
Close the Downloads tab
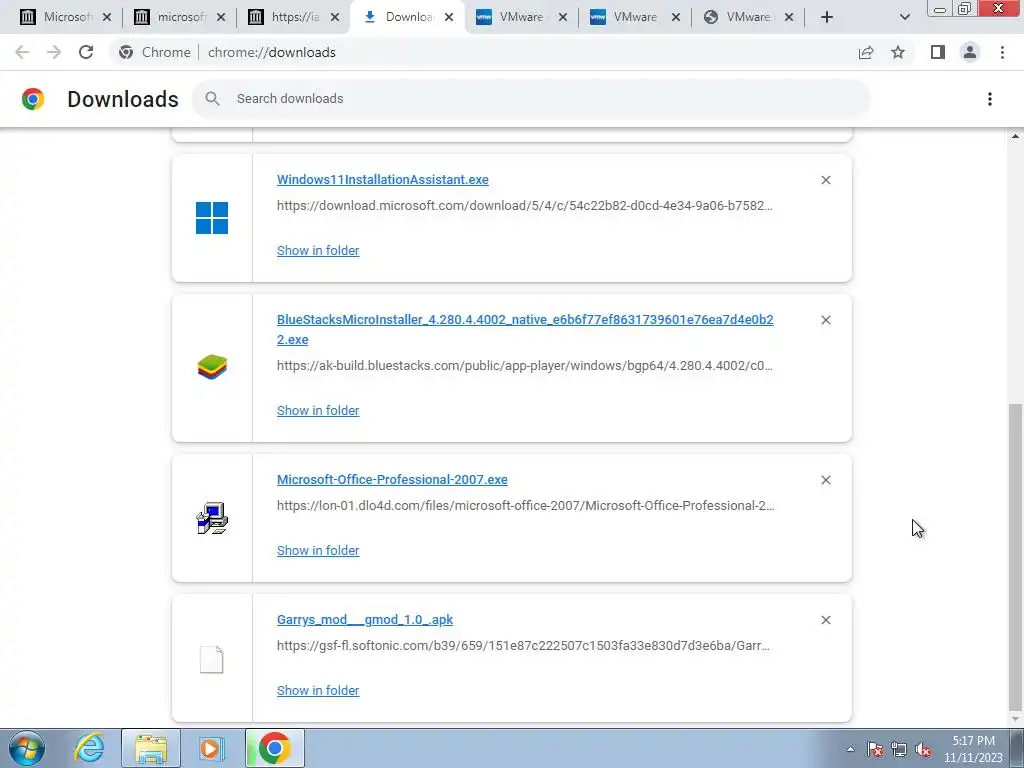[449, 17]
